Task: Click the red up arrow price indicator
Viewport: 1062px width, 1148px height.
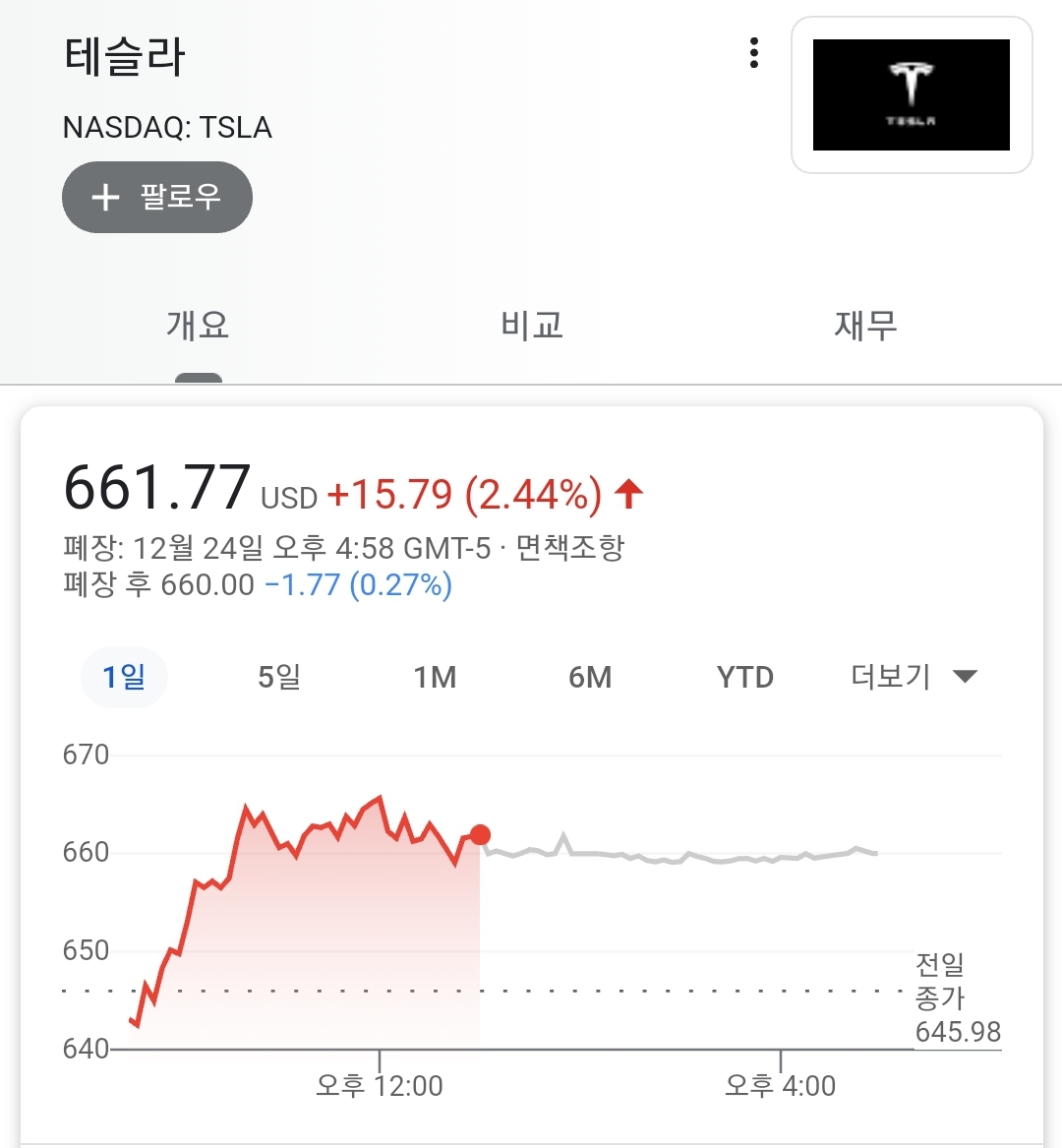Action: click(629, 493)
